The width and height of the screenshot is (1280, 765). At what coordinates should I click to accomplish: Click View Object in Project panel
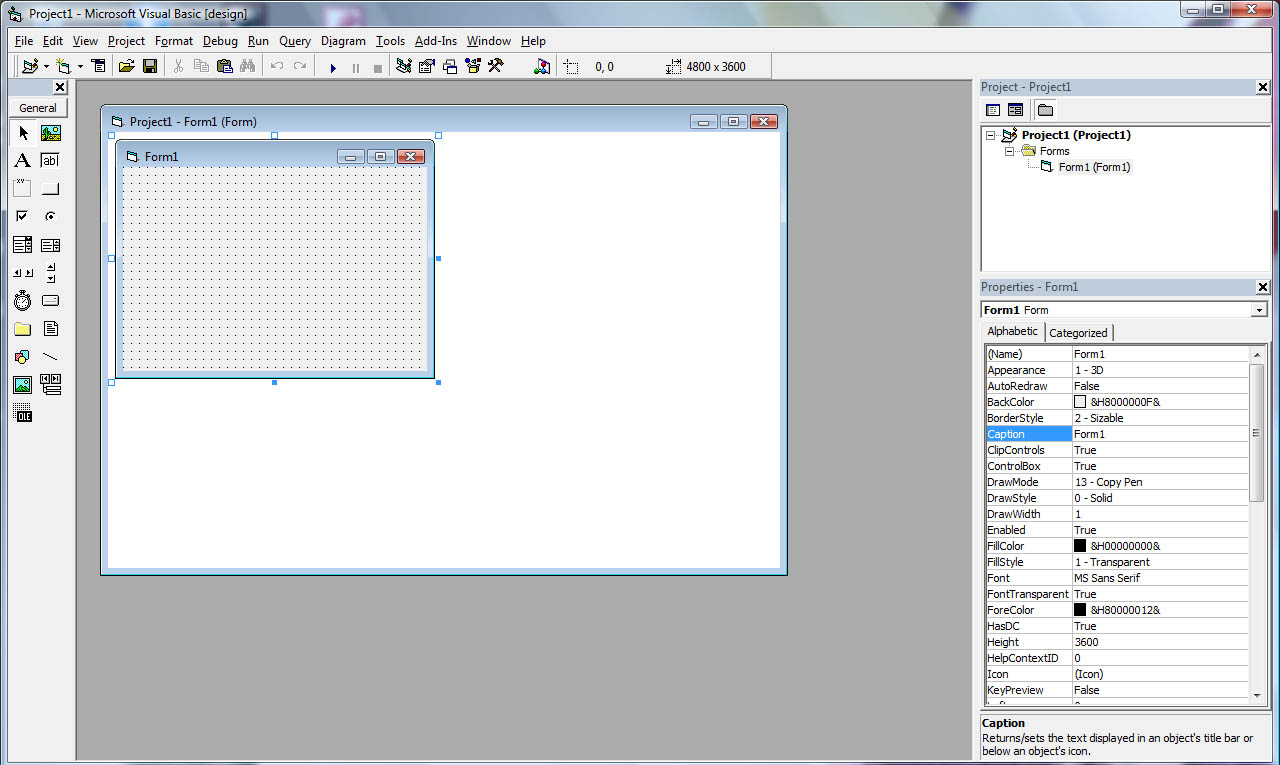coord(1015,110)
